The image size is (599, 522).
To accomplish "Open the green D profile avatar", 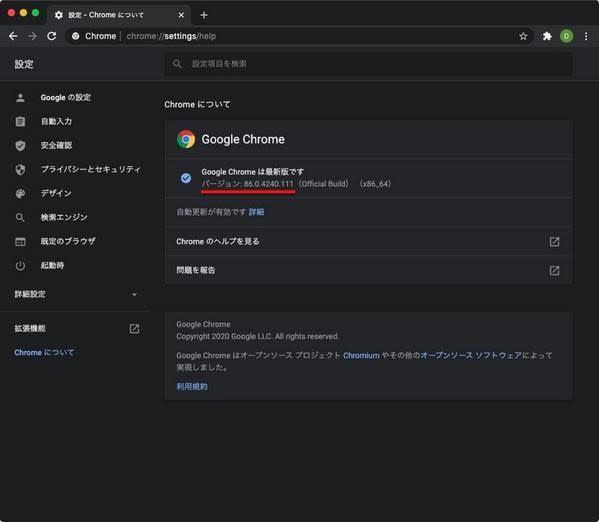I will (566, 36).
